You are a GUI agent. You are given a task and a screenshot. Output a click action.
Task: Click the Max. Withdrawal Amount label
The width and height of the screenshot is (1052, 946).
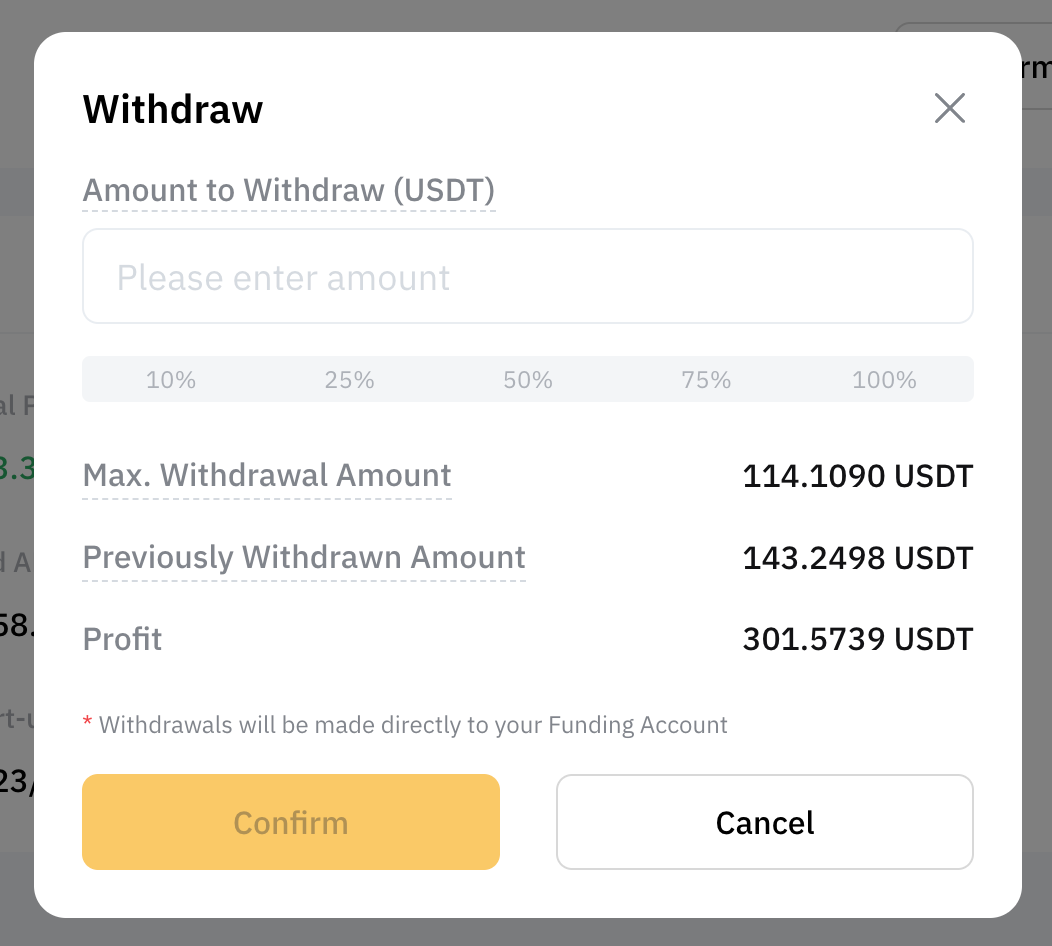click(x=267, y=475)
